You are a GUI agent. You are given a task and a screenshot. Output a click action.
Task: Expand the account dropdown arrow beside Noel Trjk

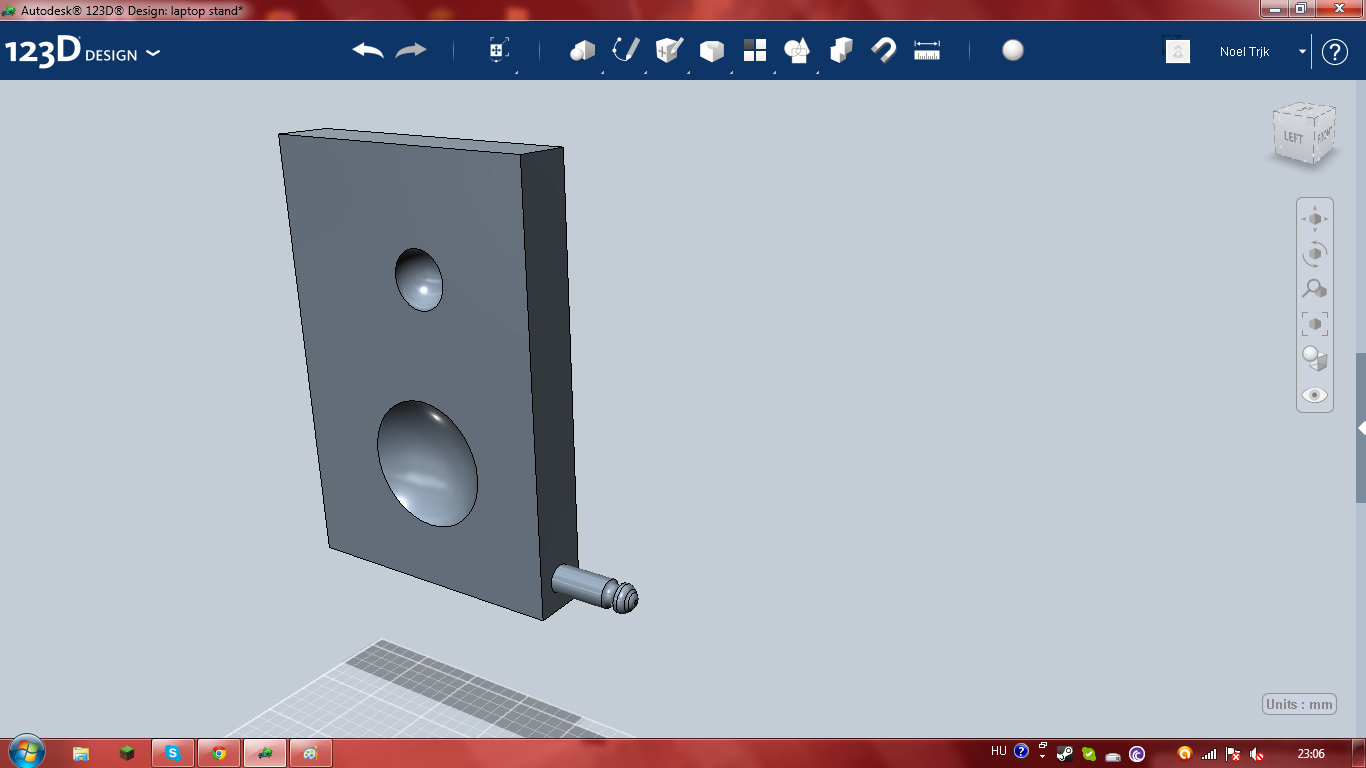[x=1303, y=51]
